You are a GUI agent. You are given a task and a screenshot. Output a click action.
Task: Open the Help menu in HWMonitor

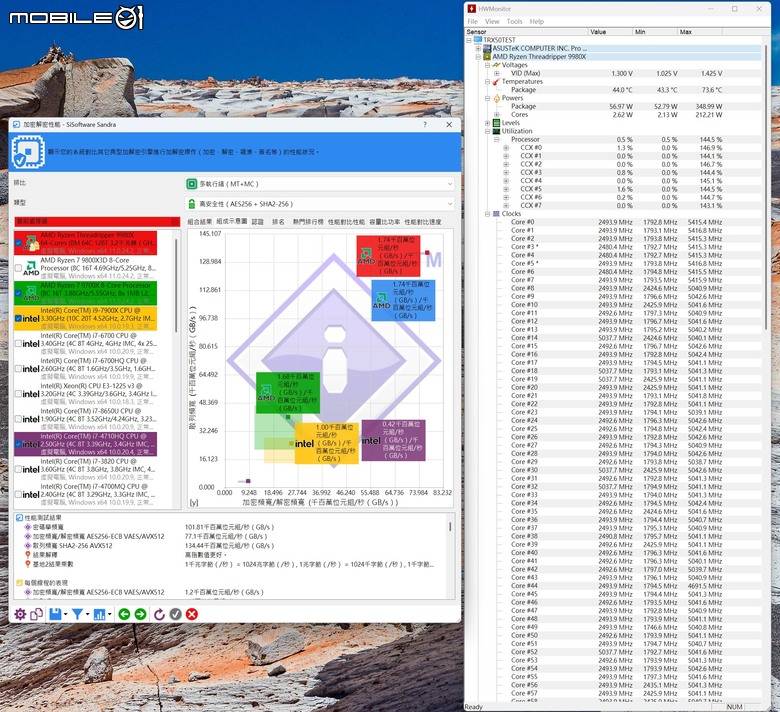click(537, 21)
